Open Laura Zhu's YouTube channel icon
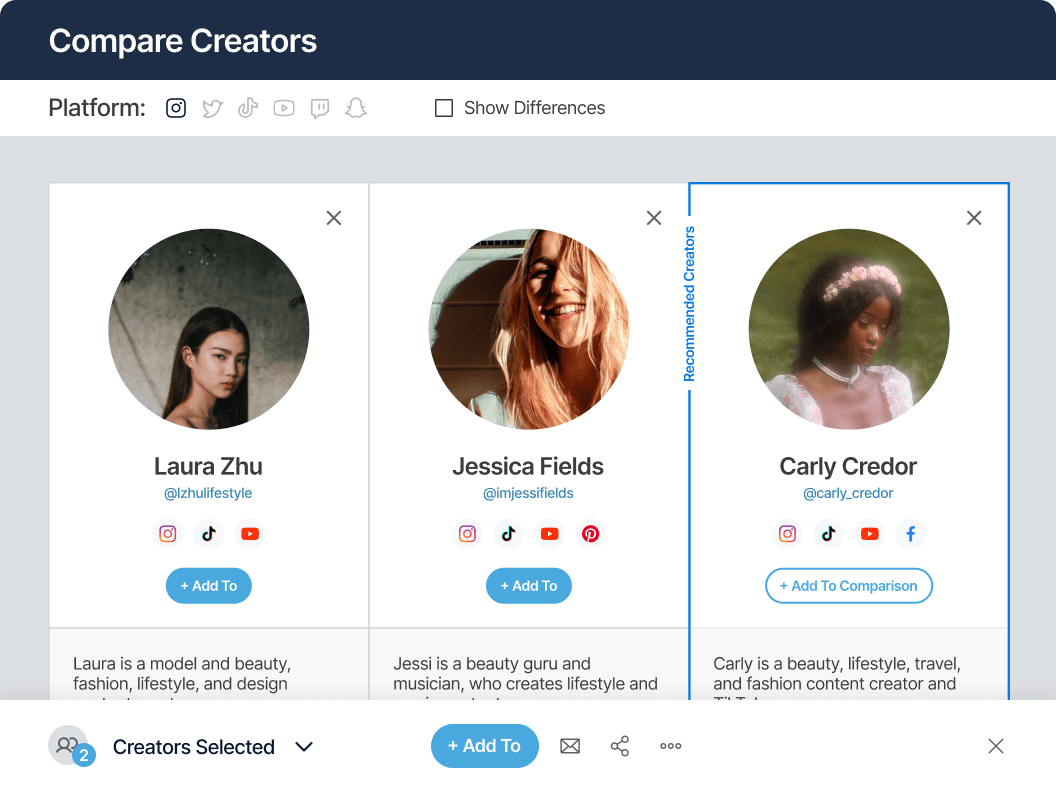Image resolution: width=1056 pixels, height=792 pixels. tap(250, 534)
